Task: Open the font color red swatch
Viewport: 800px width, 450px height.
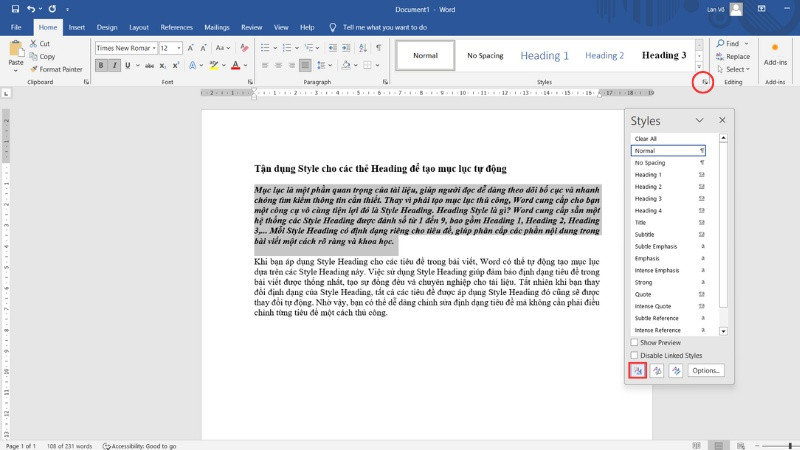Action: click(x=234, y=66)
